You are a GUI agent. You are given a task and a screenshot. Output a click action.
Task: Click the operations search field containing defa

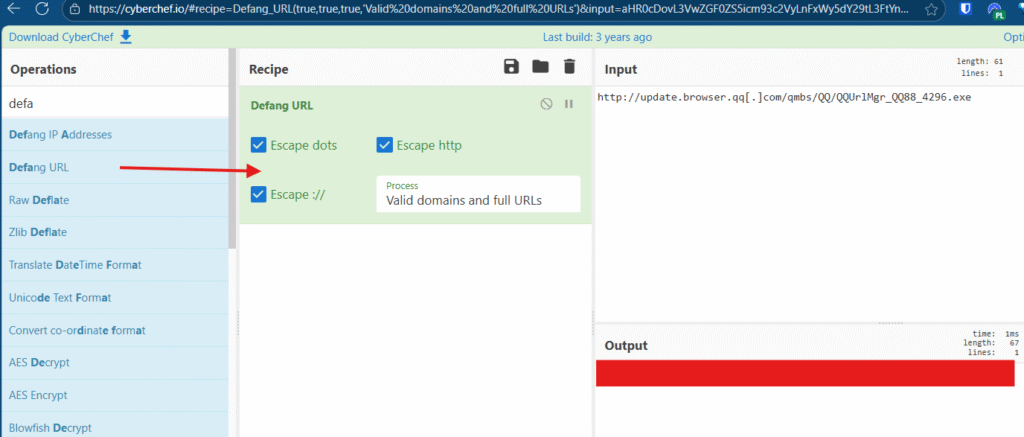[x=114, y=103]
